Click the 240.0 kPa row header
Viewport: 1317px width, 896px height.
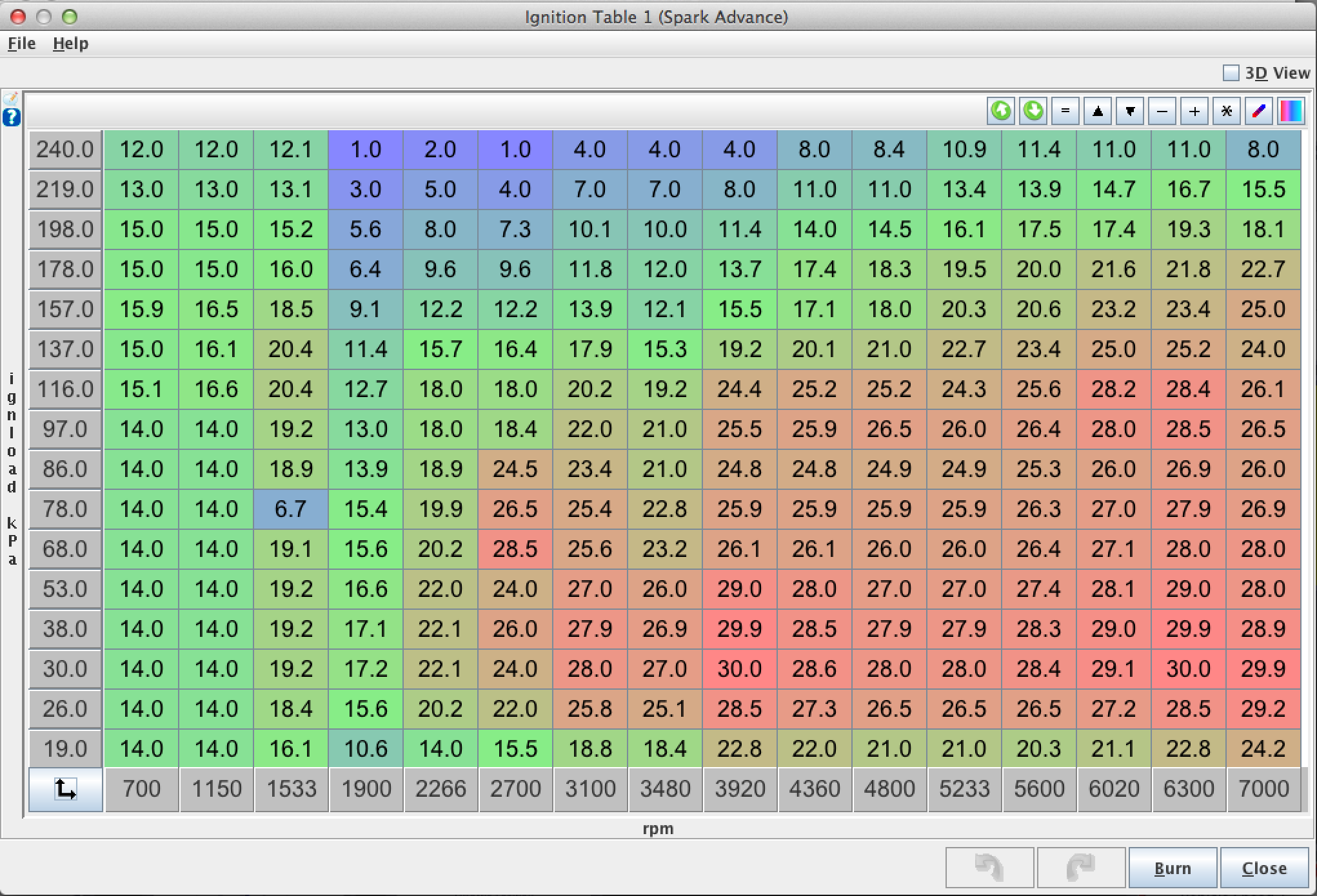[x=65, y=150]
